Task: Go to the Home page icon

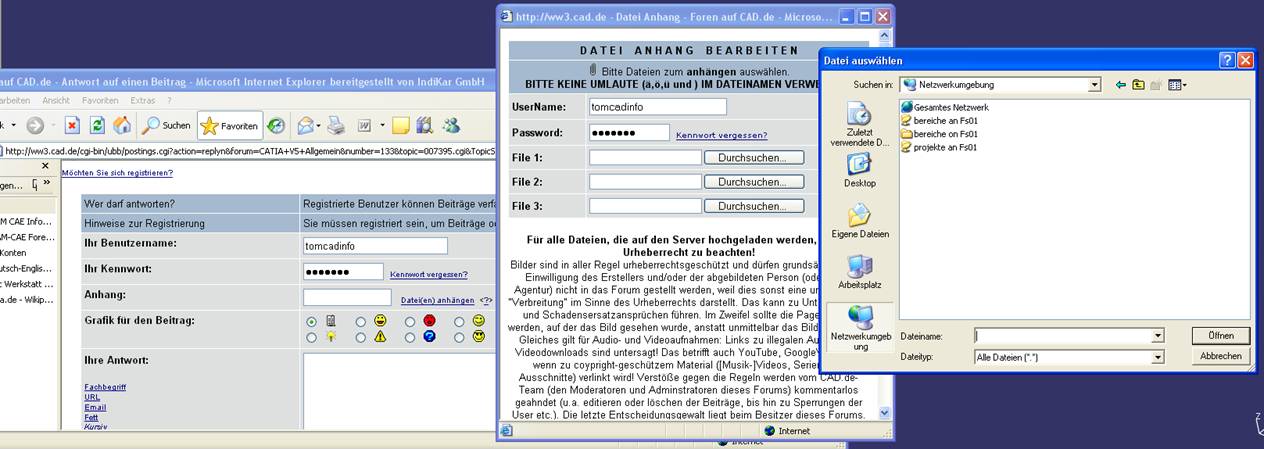Action: point(121,125)
